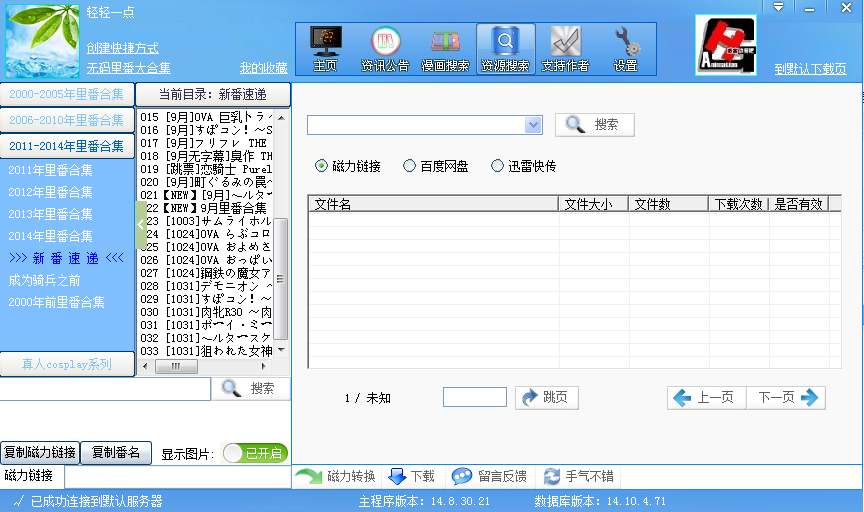The image size is (864, 512).
Task: Open the 主页 home monitor icon
Action: 325,42
